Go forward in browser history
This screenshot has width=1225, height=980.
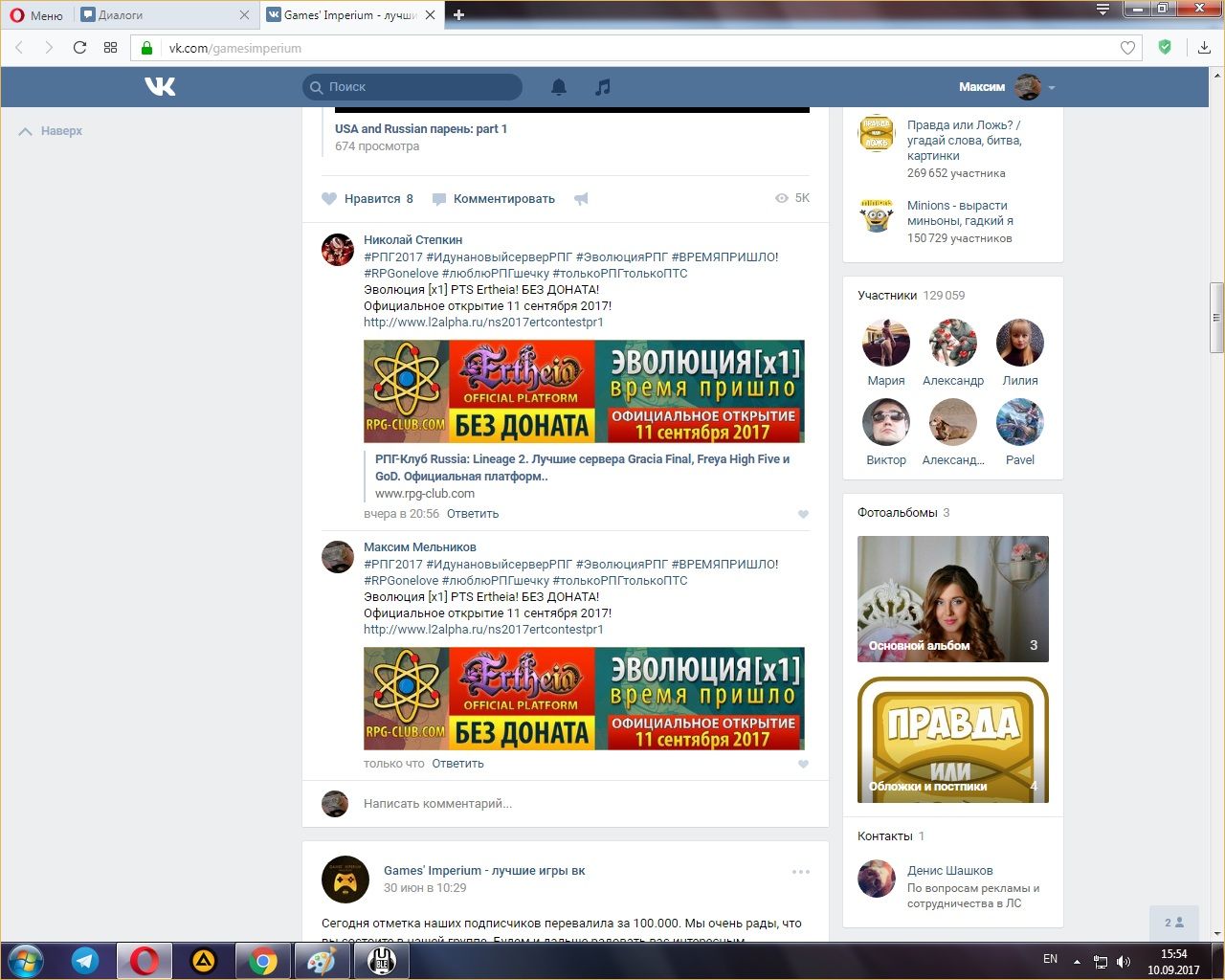49,48
